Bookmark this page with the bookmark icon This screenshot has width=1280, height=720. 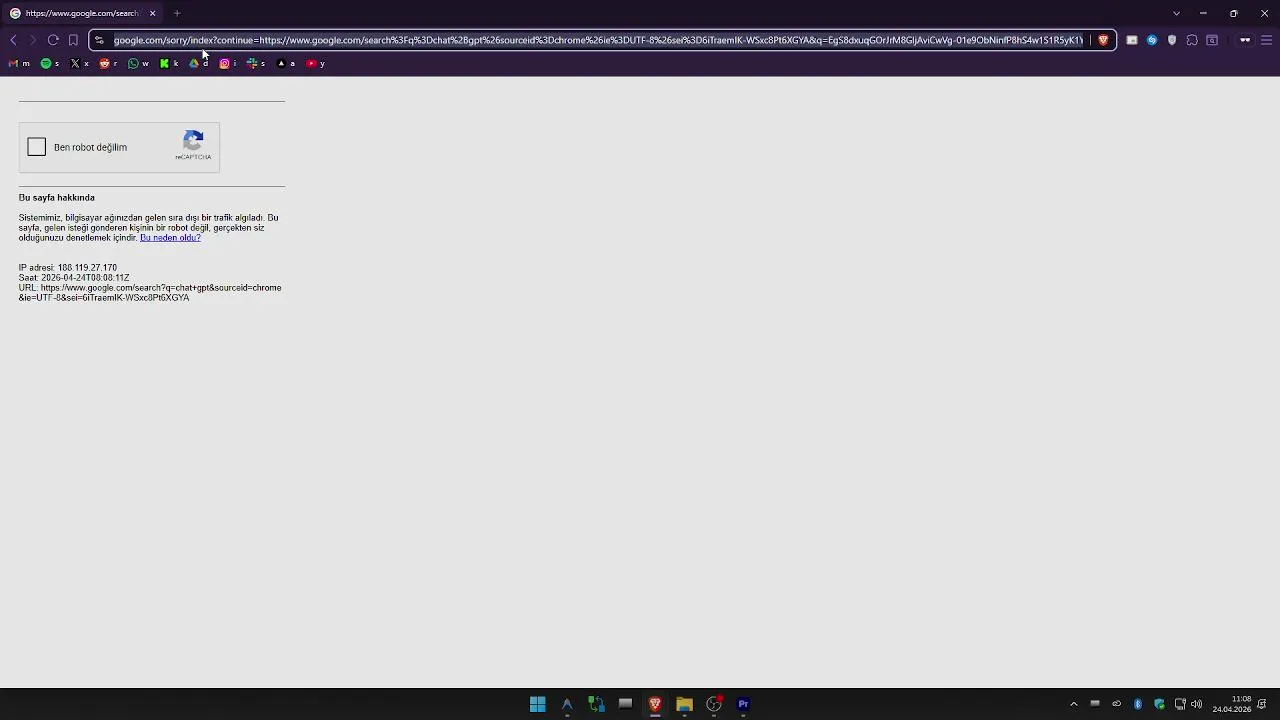73,40
